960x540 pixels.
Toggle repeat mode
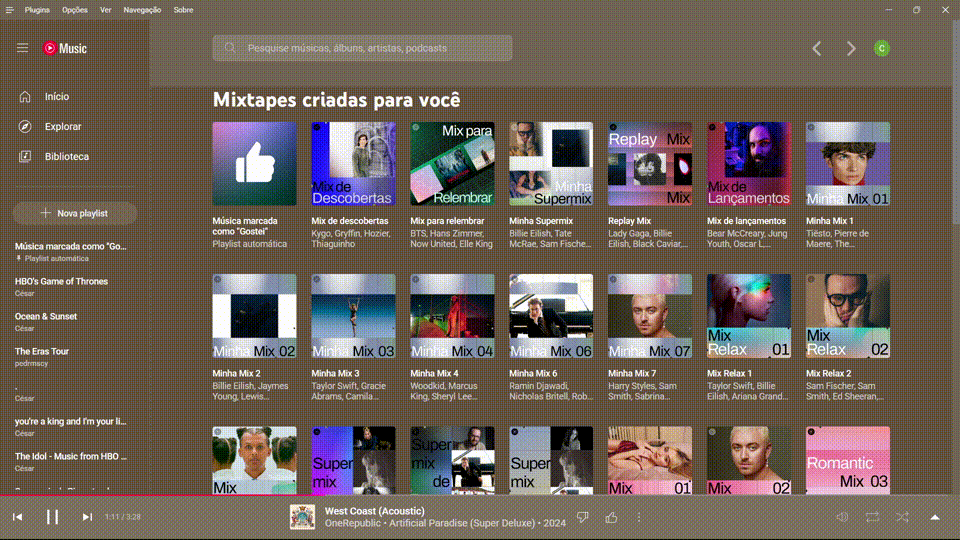(x=872, y=517)
